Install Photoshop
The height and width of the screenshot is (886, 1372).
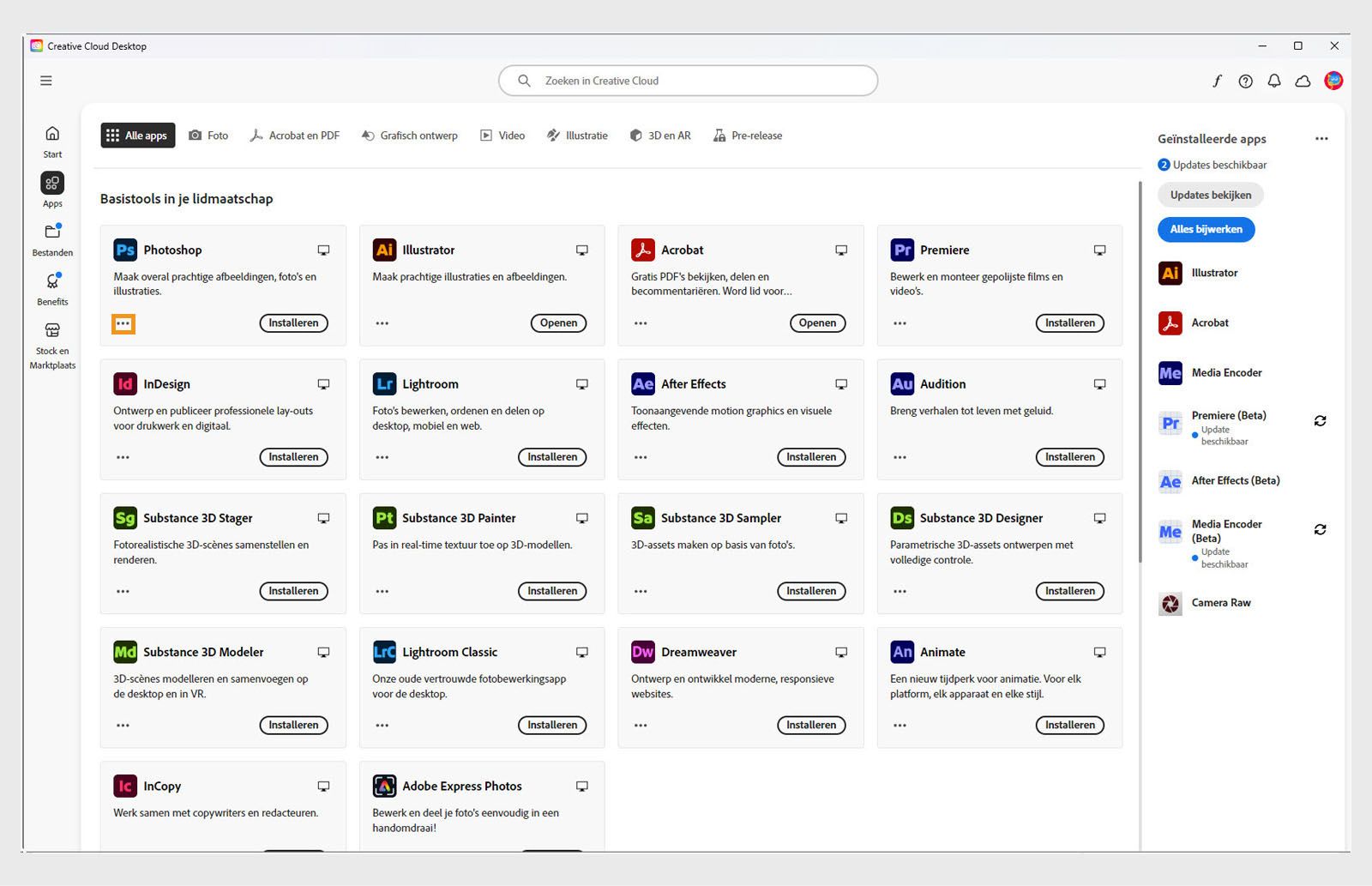coord(293,323)
